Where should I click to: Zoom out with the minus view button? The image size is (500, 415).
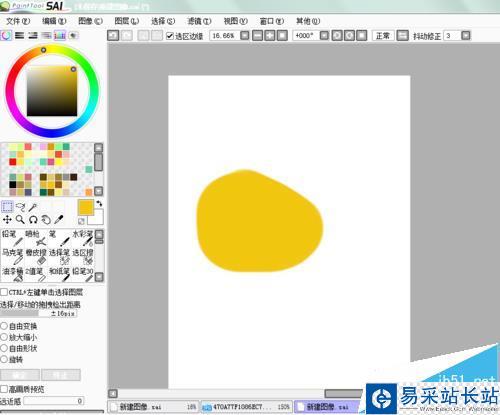(257, 35)
